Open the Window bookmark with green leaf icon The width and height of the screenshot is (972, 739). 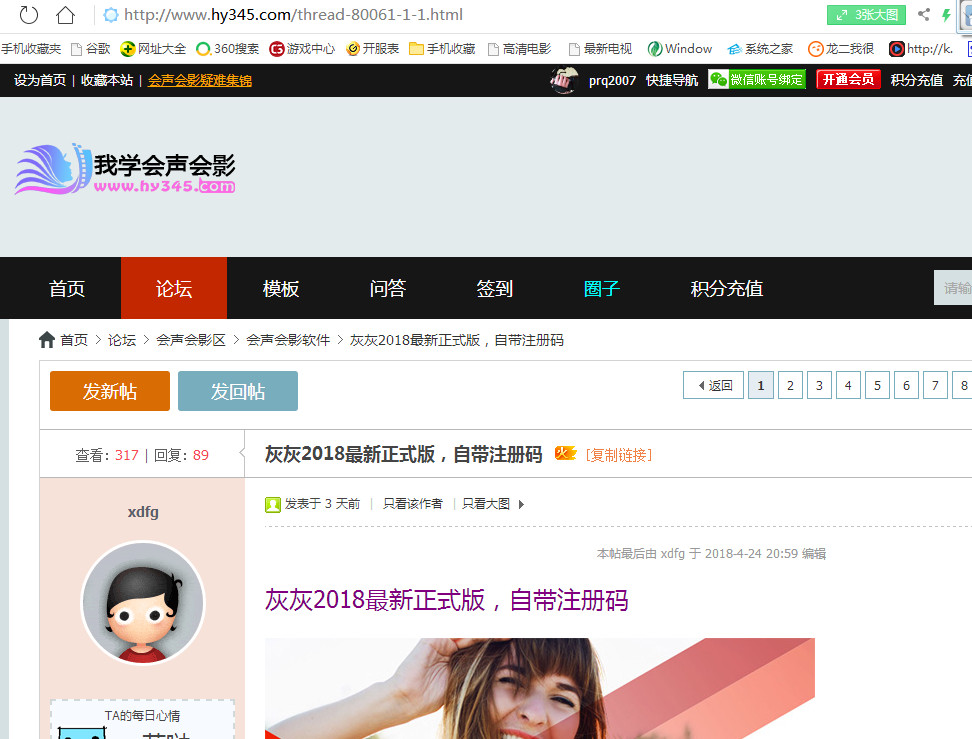[679, 49]
